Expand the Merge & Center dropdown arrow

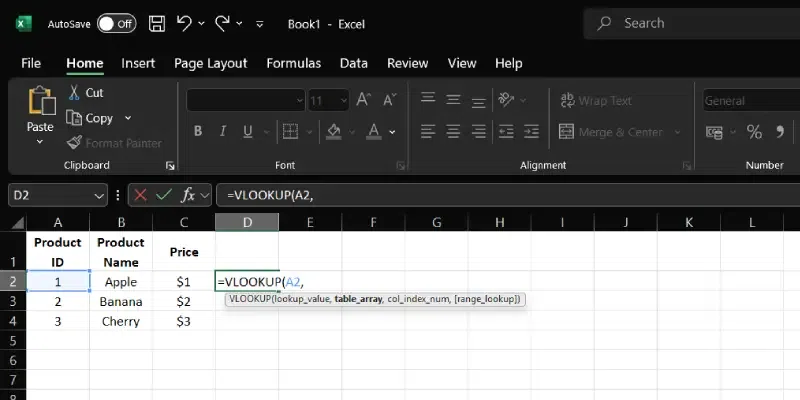[x=678, y=132]
